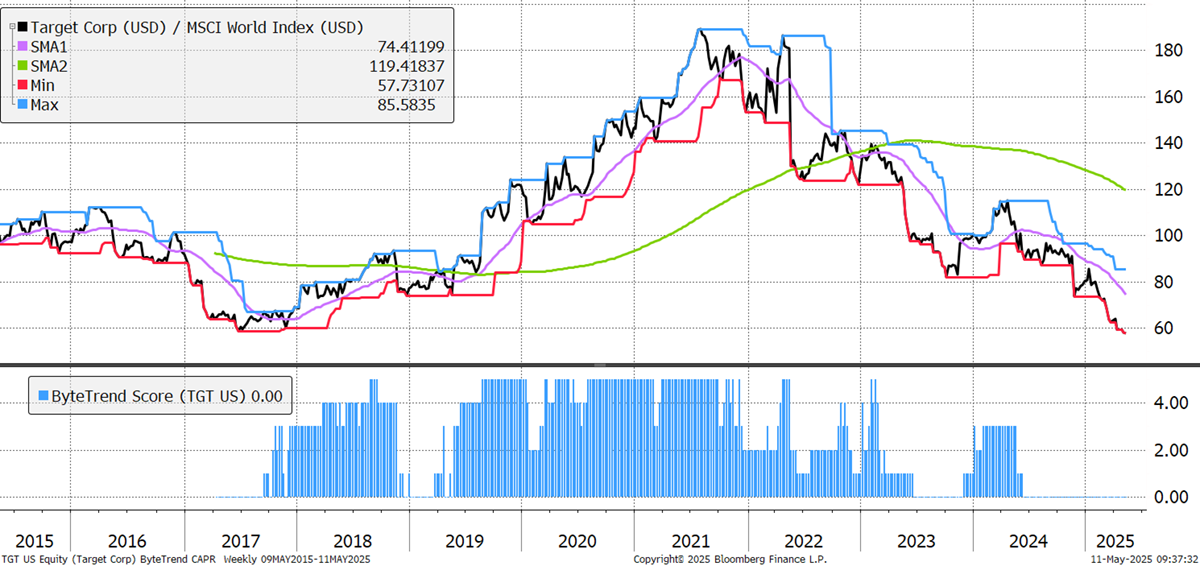
Task: Click the 2021 year label on time axis
Action: coord(693,540)
